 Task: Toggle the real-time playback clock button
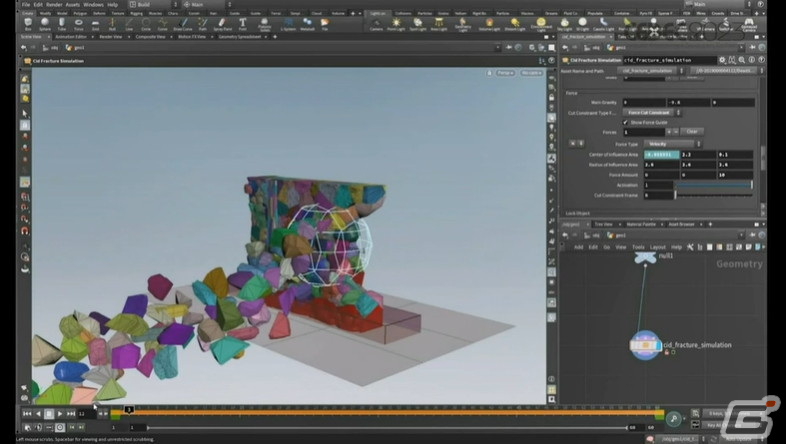[60, 427]
